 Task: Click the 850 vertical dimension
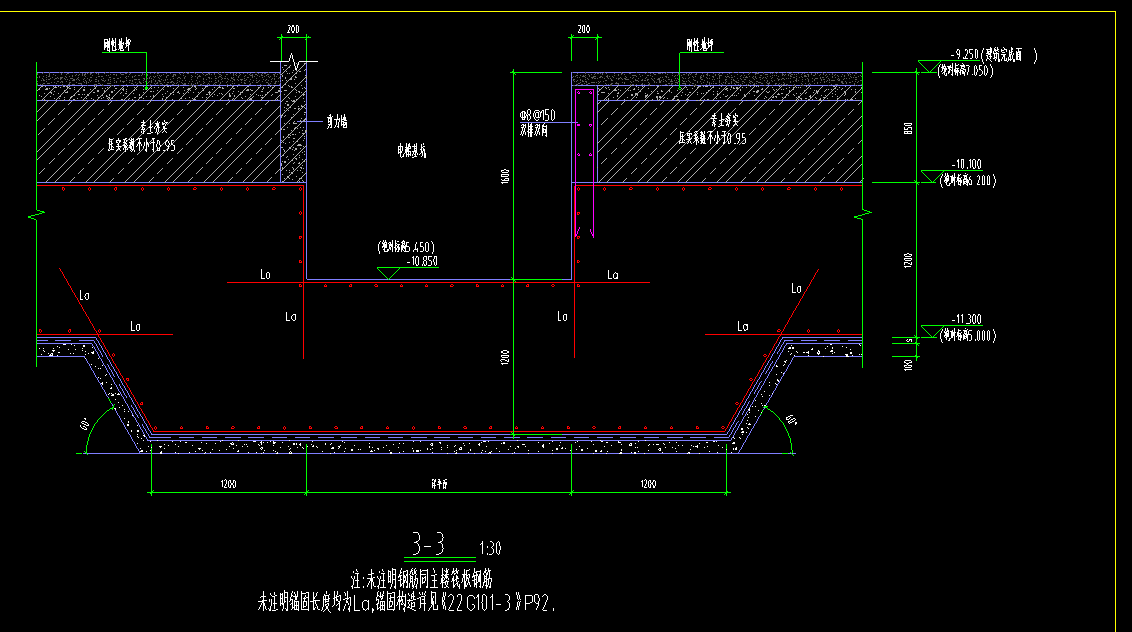coord(908,128)
